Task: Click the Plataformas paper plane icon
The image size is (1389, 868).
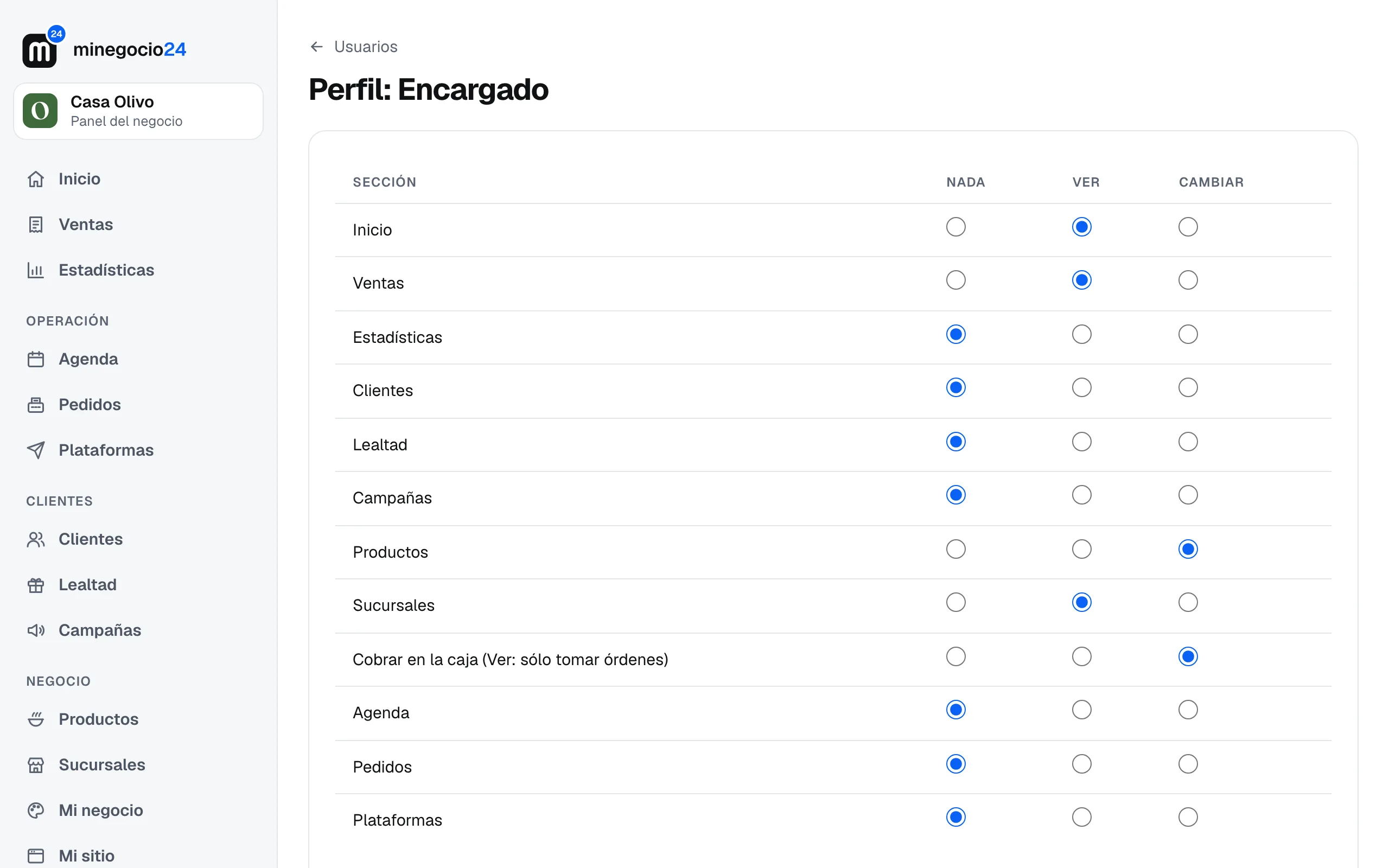Action: coord(36,450)
